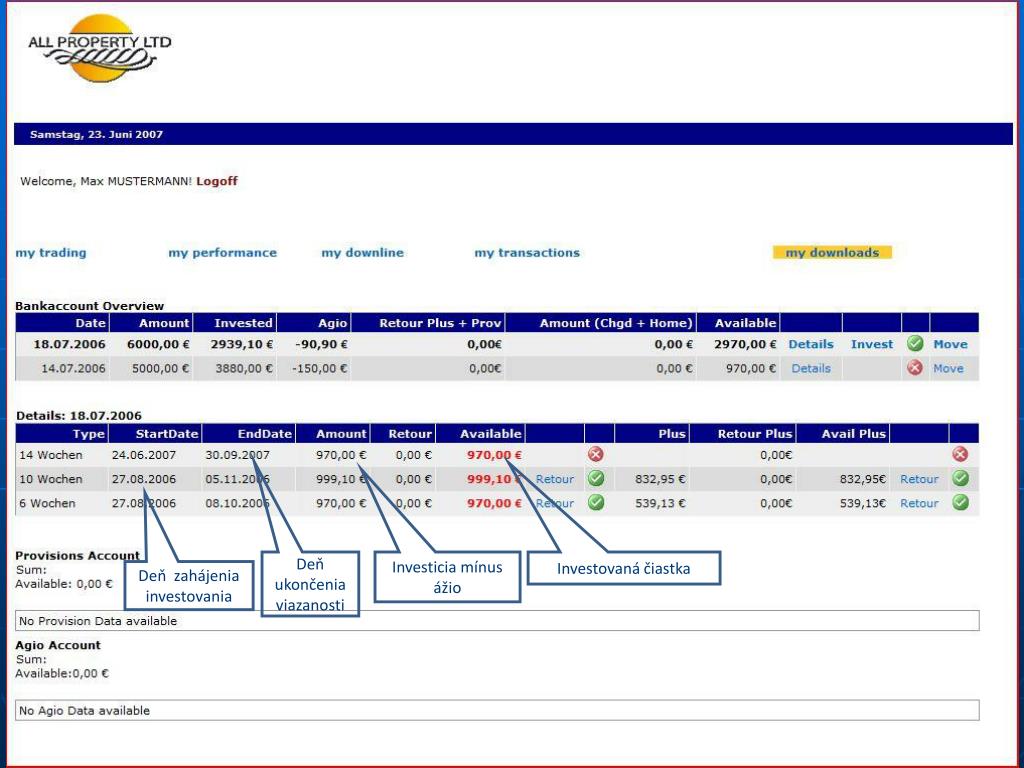1024x768 pixels.
Task: Open the my performance menu
Action: tap(223, 253)
